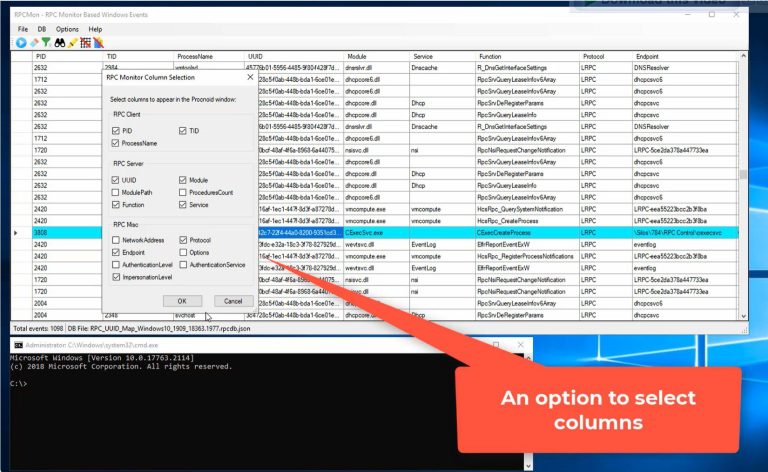Click the HcsRpc_CreateProcess function cell
The image size is (768, 472).
[x=527, y=221]
